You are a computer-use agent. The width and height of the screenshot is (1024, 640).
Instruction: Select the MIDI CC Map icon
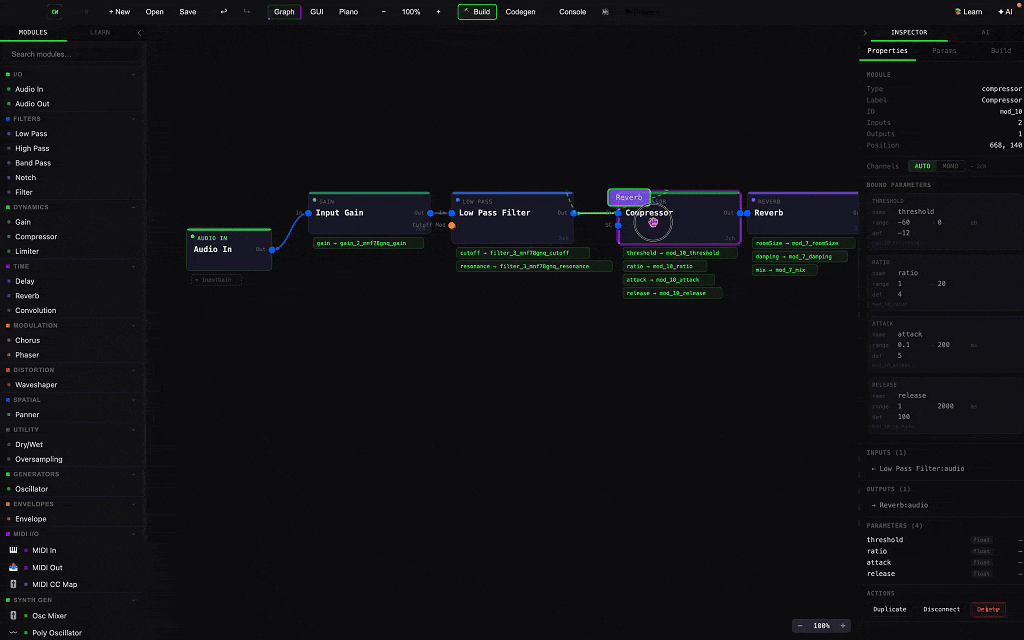pos(12,584)
